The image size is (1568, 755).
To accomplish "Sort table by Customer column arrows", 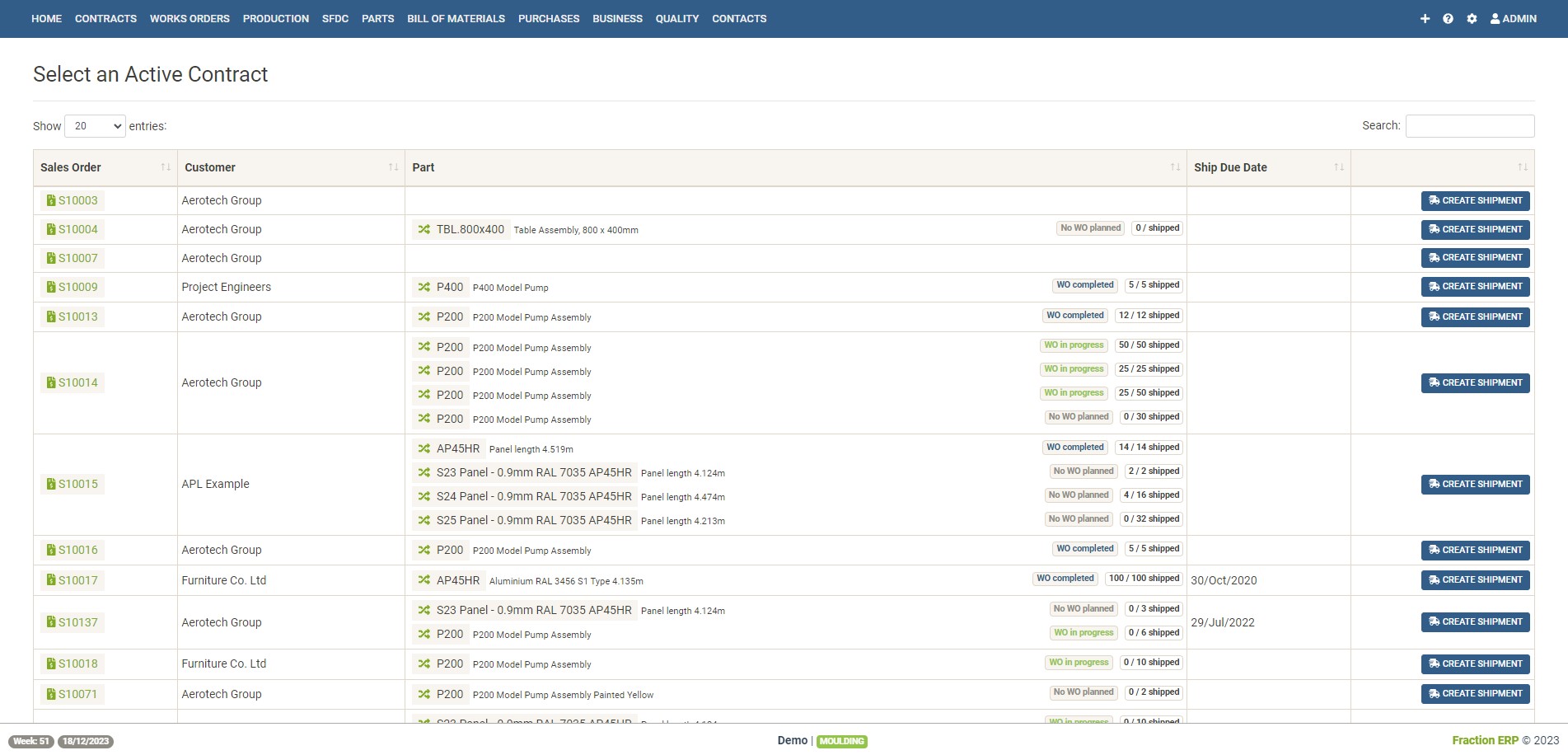I will [393, 167].
